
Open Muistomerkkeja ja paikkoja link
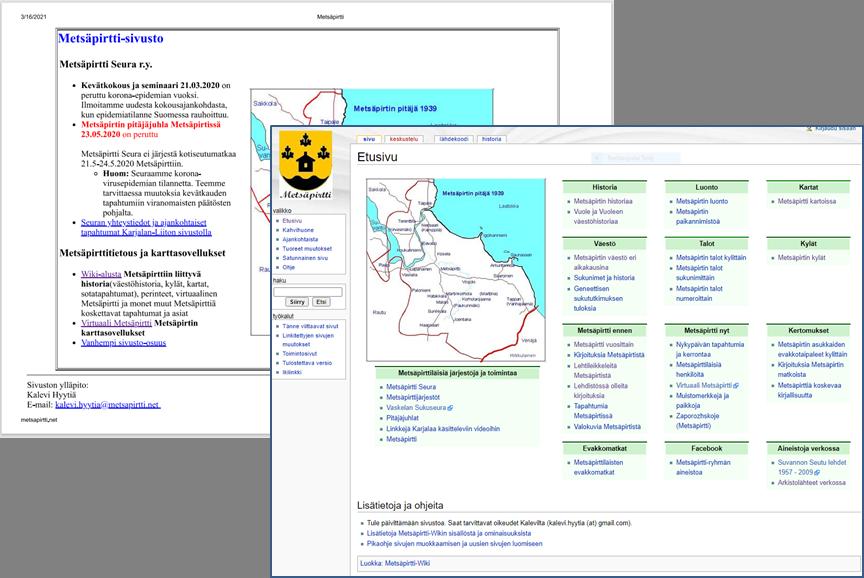(703, 400)
